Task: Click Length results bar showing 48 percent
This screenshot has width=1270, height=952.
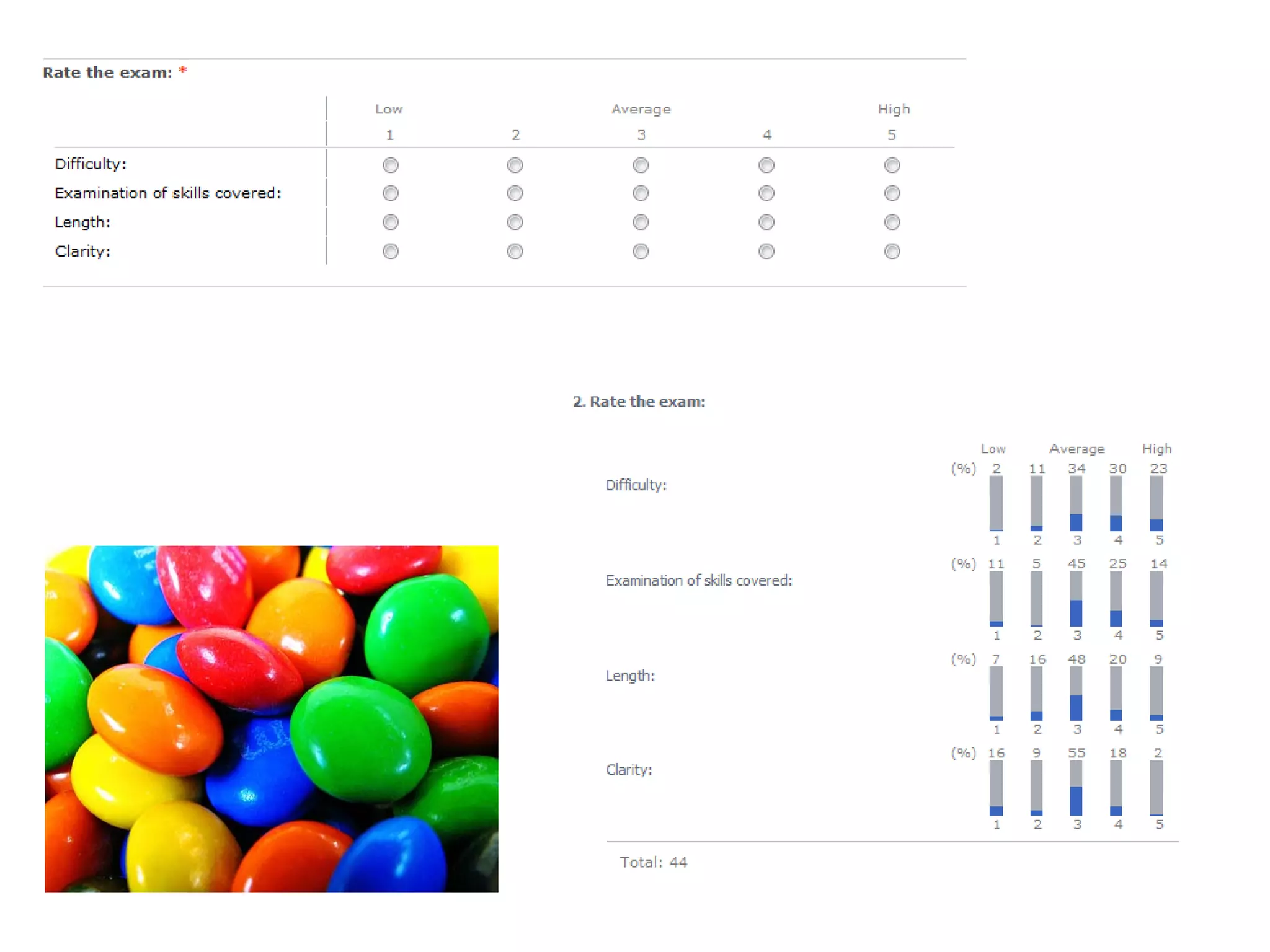Action: tap(1076, 694)
